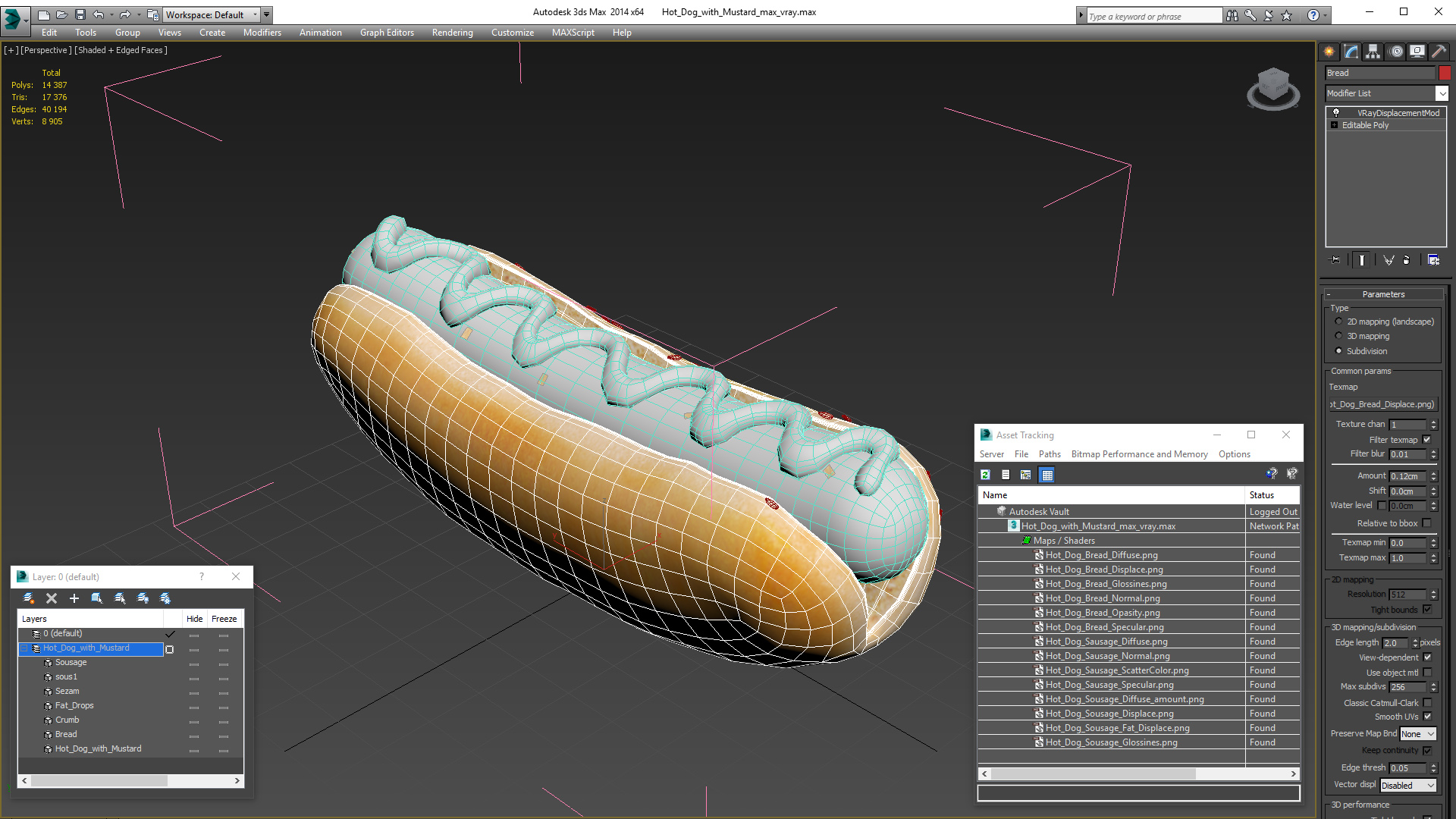Open the Modifier List dropdown
This screenshot has width=1456, height=819.
[1442, 93]
